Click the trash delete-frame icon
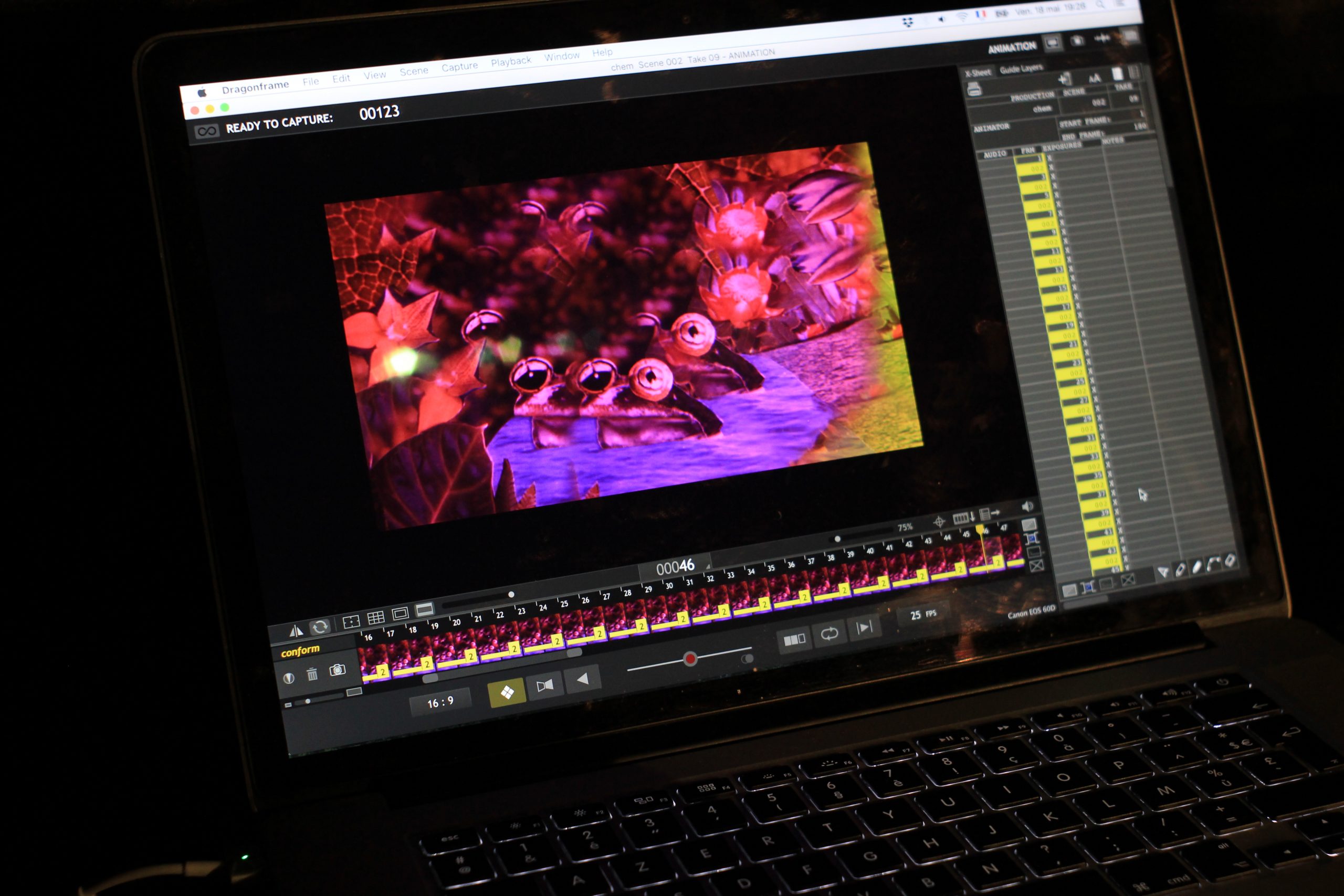Viewport: 1344px width, 896px height. coord(312,675)
